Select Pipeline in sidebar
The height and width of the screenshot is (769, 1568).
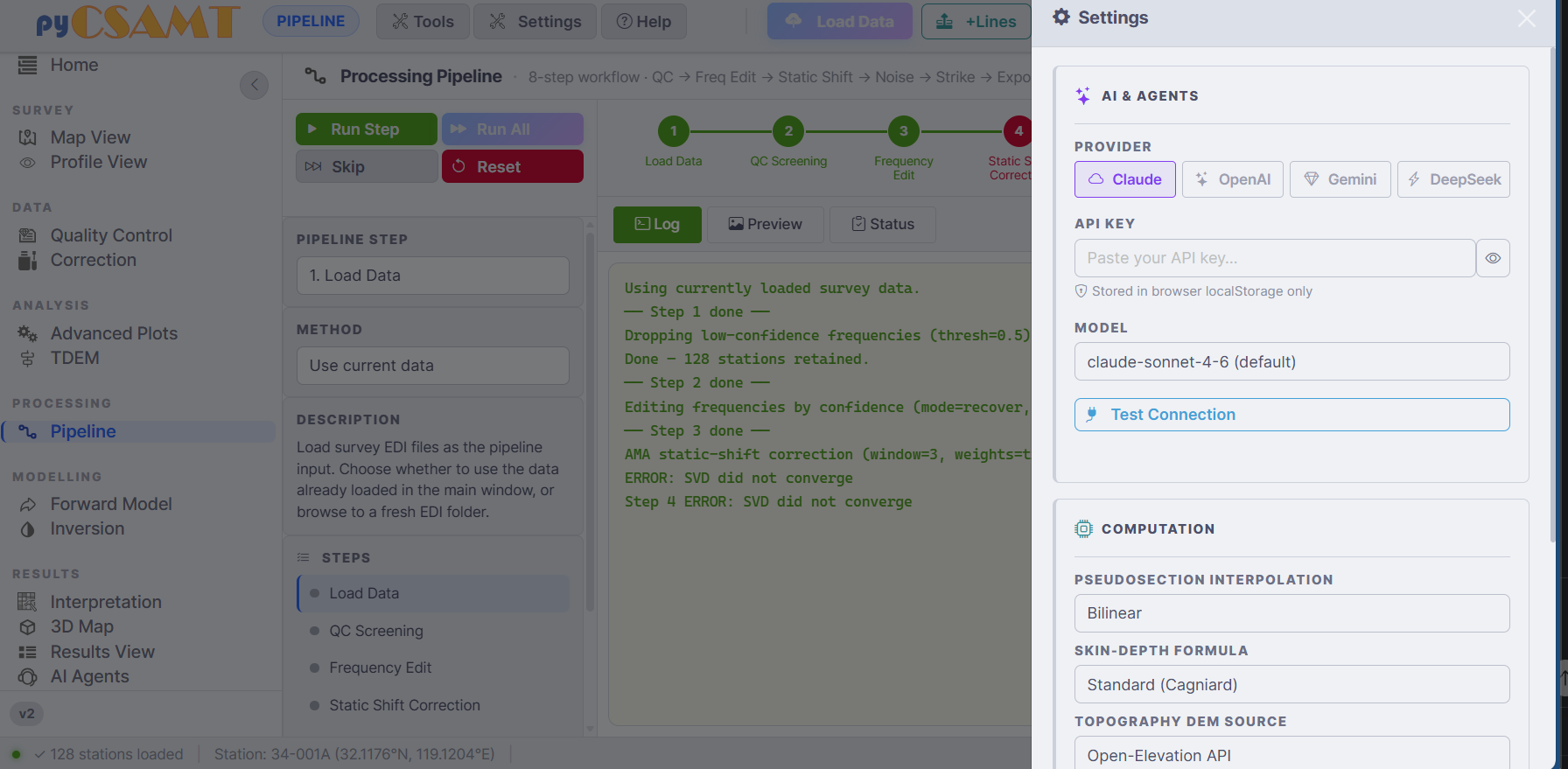(138, 431)
